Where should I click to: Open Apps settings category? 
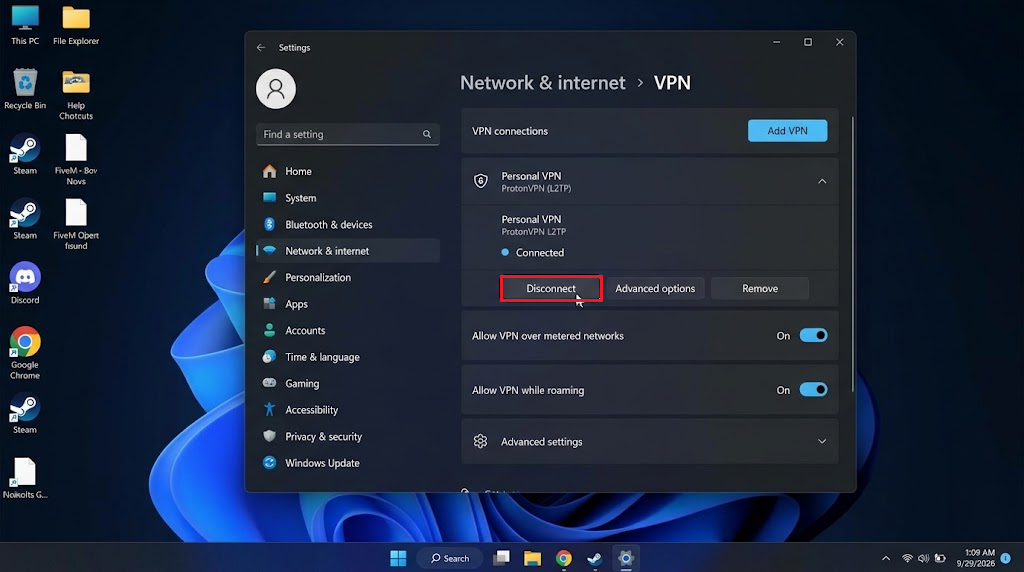348,304
